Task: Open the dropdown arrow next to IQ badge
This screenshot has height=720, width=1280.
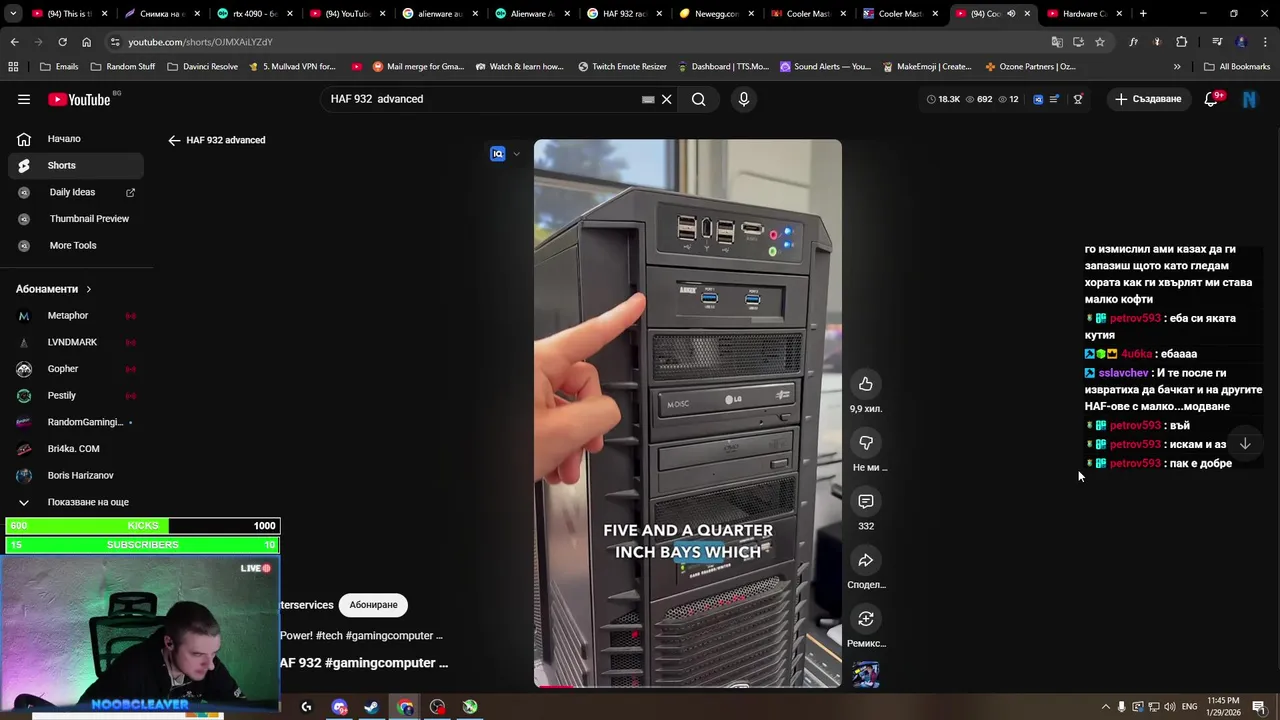Action: coord(516,154)
